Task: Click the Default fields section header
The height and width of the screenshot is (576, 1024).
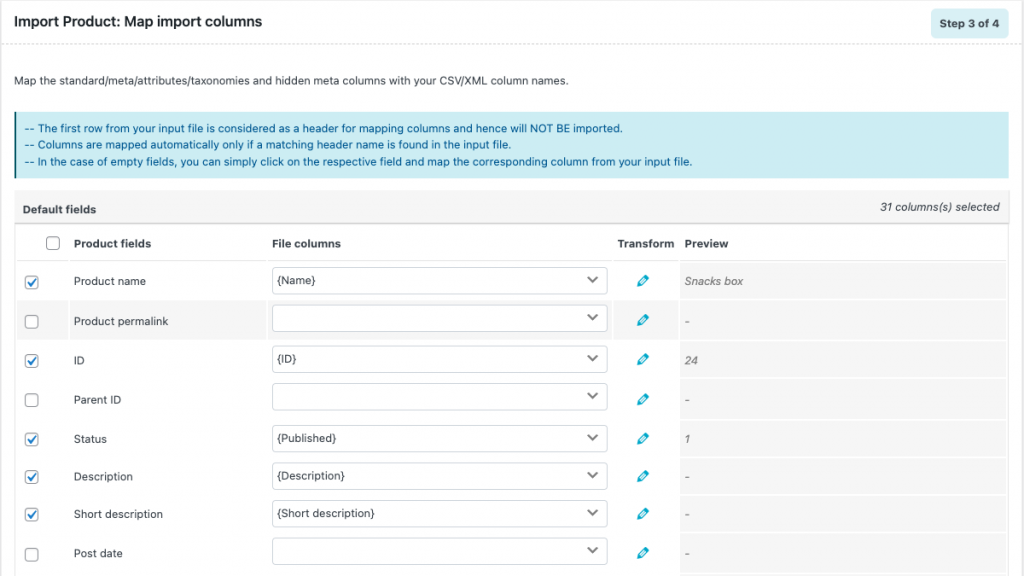Action: click(x=59, y=210)
